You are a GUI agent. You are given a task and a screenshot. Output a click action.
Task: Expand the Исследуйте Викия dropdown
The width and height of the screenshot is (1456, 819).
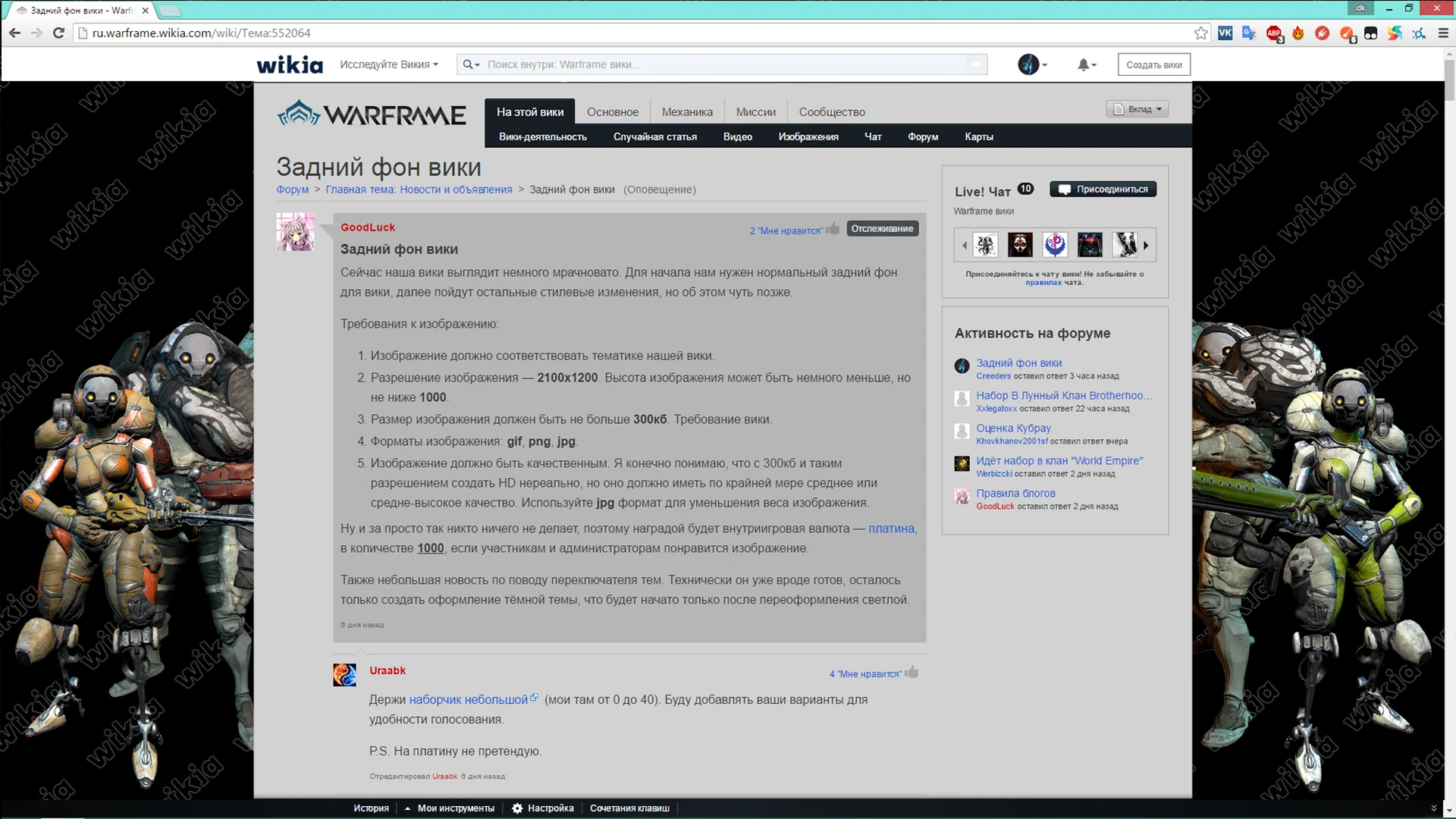tap(389, 64)
